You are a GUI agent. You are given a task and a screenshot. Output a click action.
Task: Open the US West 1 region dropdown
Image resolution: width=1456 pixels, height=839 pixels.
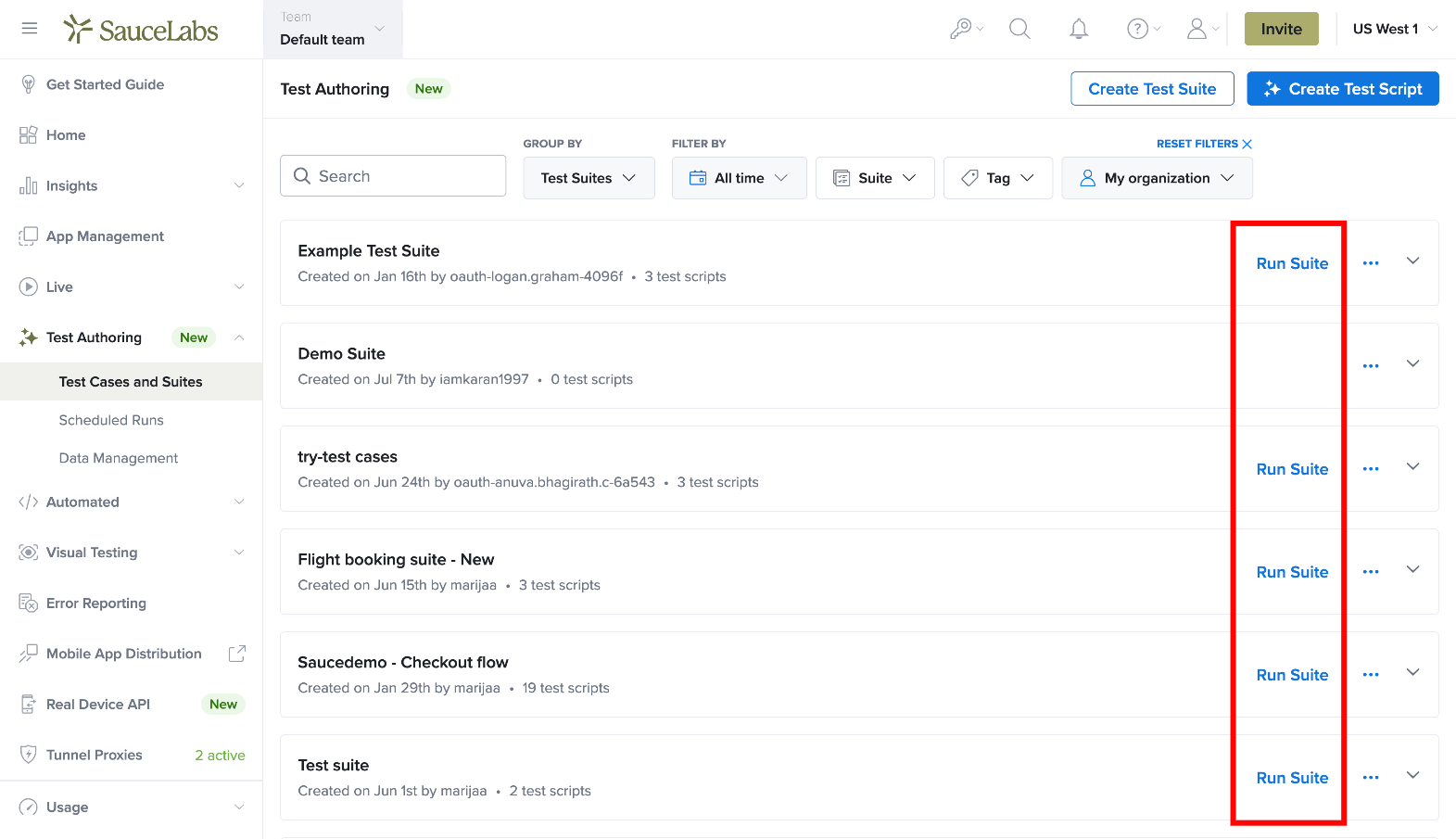(1395, 29)
